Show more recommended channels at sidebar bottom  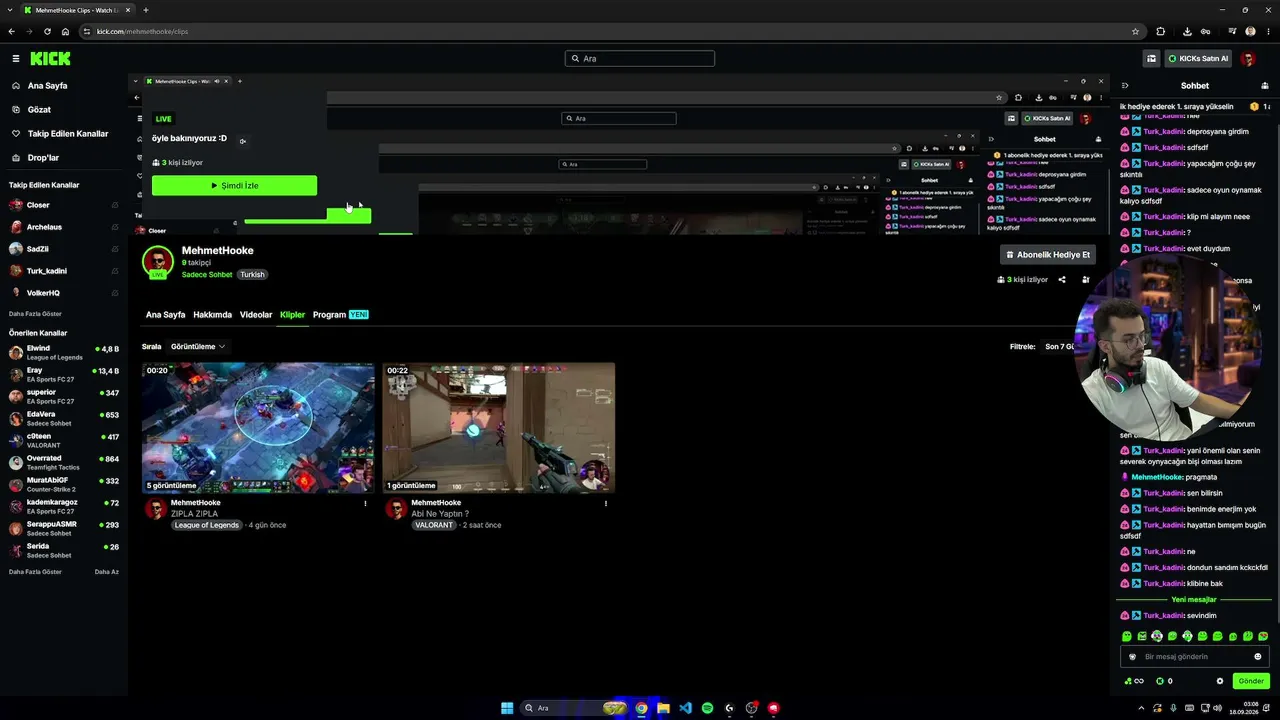(35, 572)
